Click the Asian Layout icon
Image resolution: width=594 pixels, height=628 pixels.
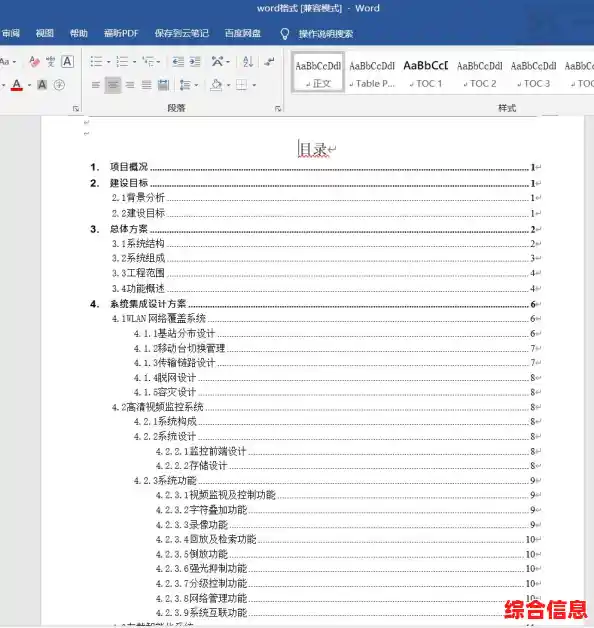click(217, 62)
